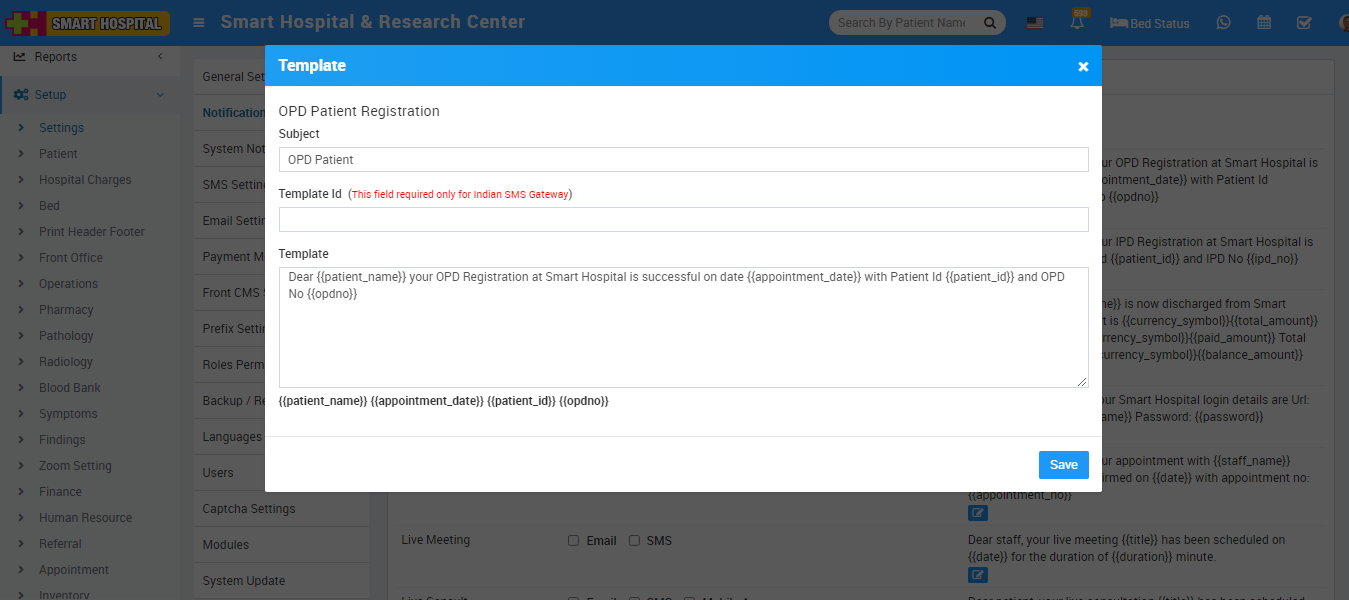Save the OPD Patient template

click(1064, 465)
